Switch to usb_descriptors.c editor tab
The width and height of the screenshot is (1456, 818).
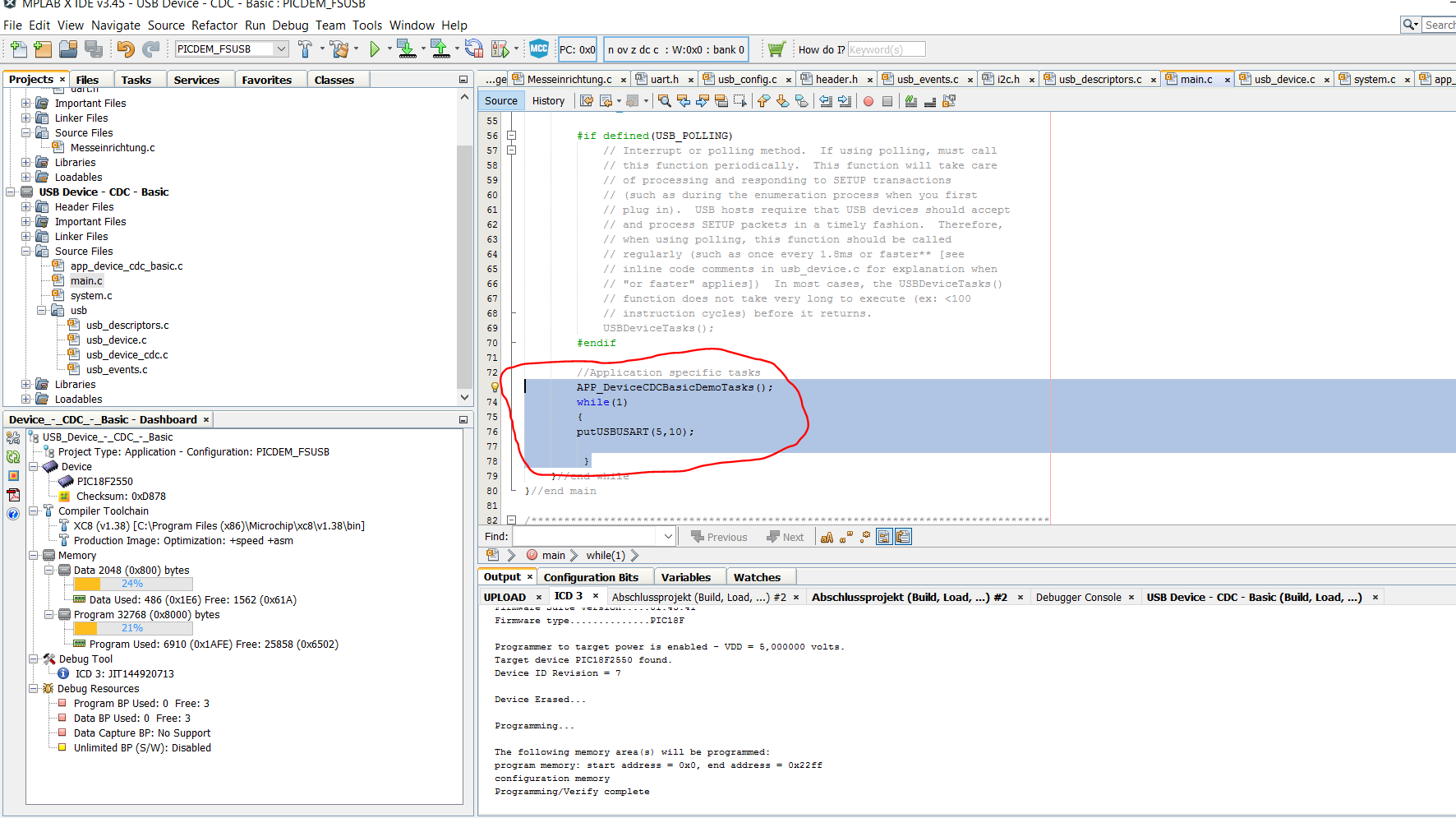pos(1099,80)
